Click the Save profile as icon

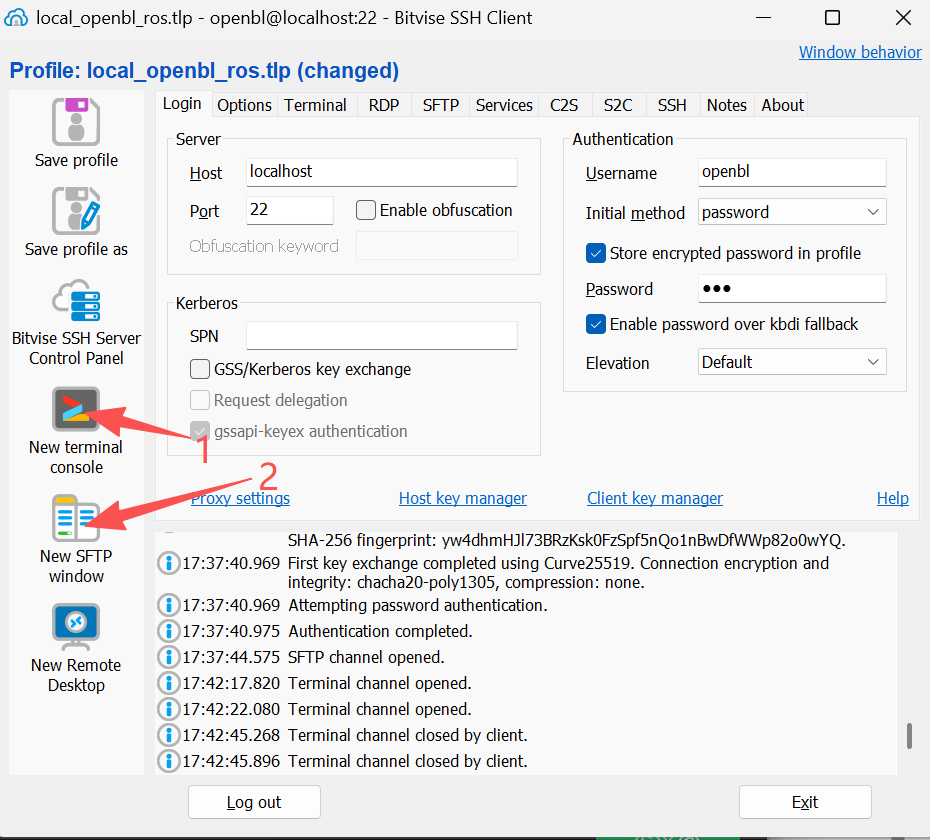point(76,211)
